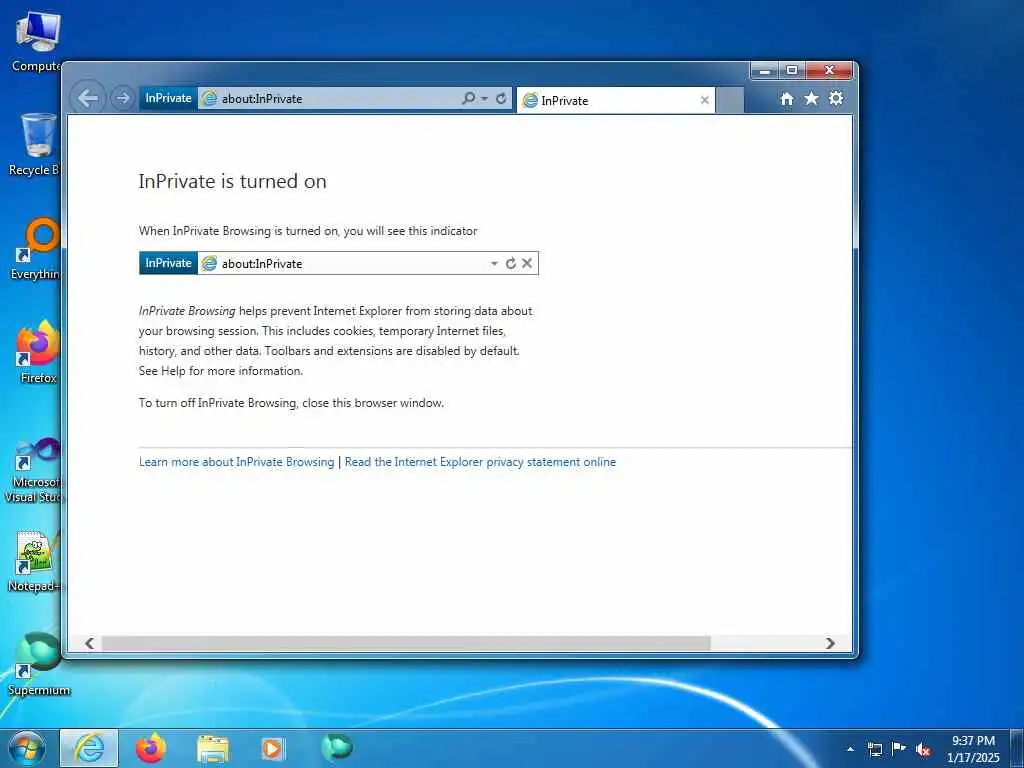
Task: Open Action Center flag in system tray
Action: tap(899, 748)
